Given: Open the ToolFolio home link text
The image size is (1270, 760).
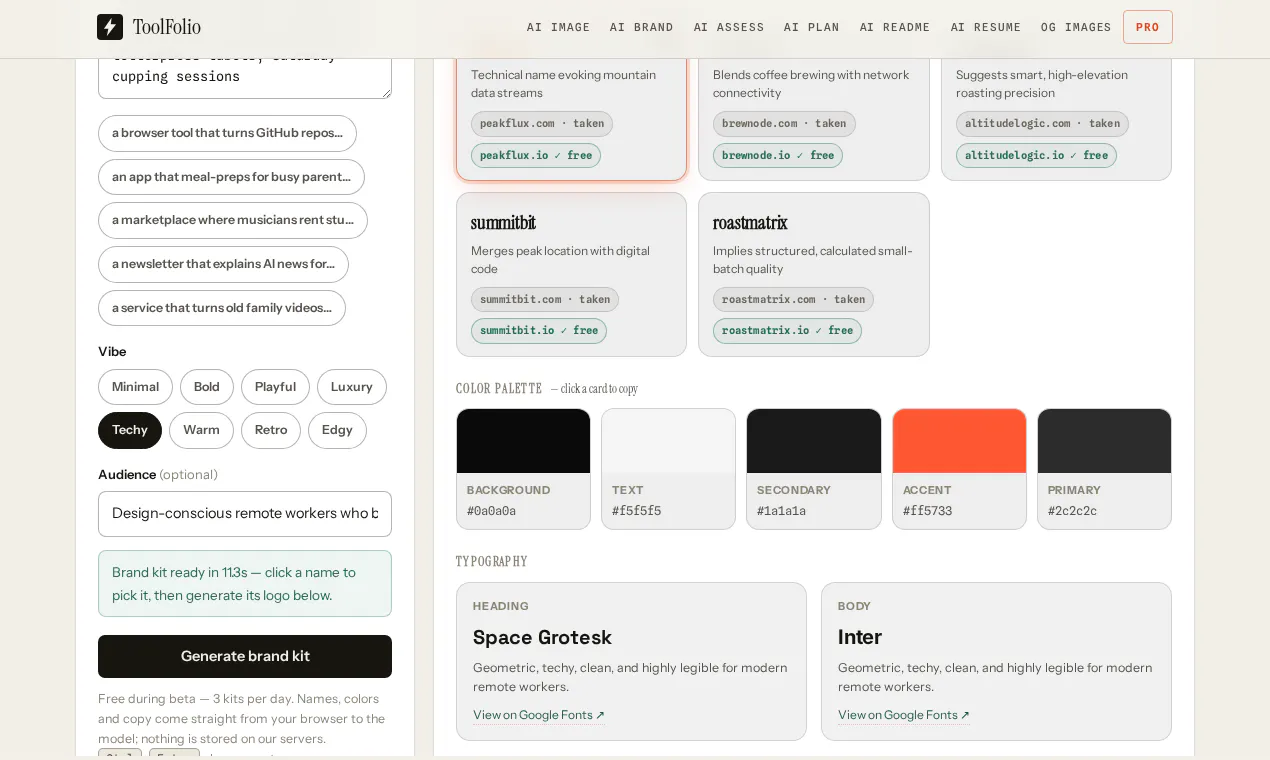Looking at the screenshot, I should pyautogui.click(x=166, y=27).
